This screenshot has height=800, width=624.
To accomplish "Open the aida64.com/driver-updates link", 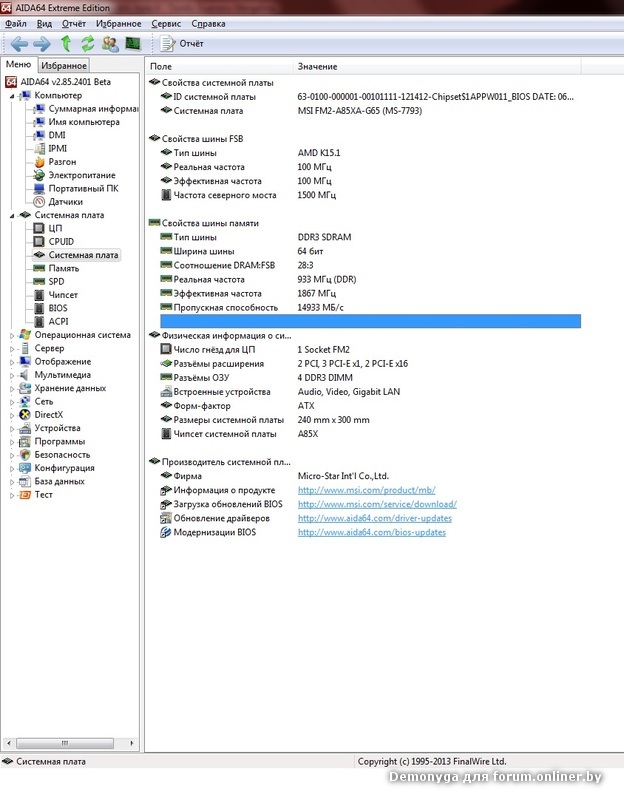I will pyautogui.click(x=375, y=518).
